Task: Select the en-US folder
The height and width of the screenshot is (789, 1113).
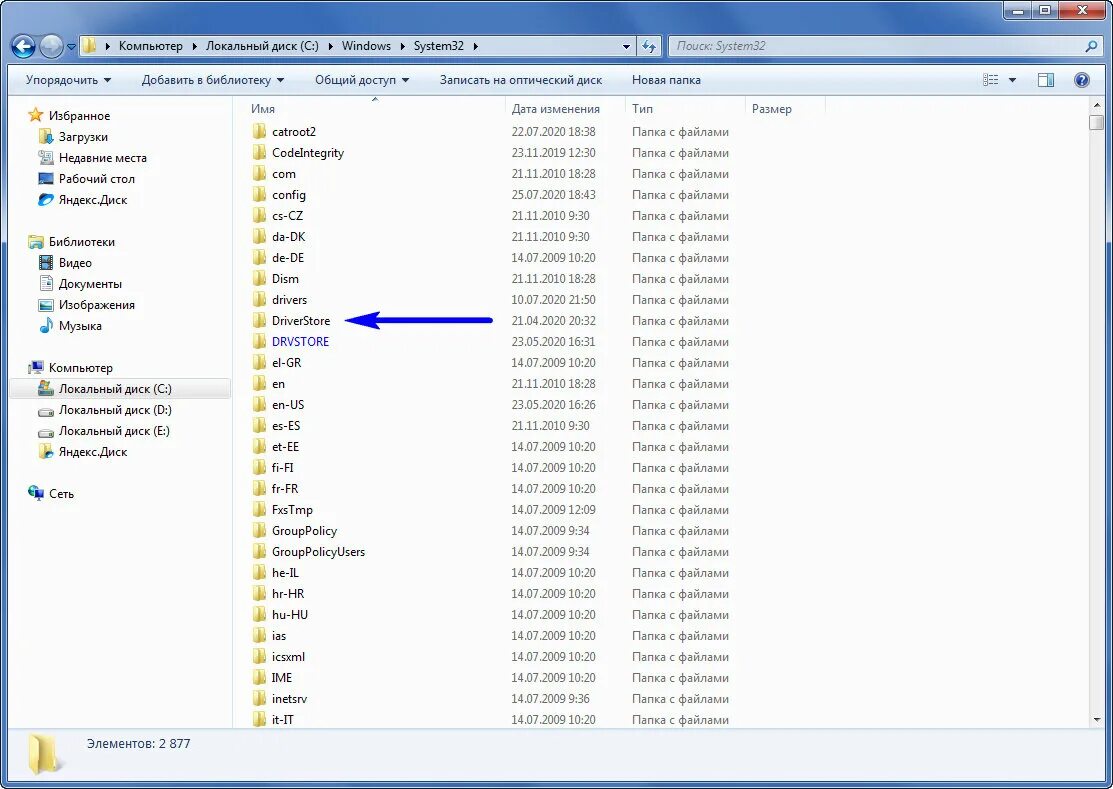Action: (x=287, y=404)
